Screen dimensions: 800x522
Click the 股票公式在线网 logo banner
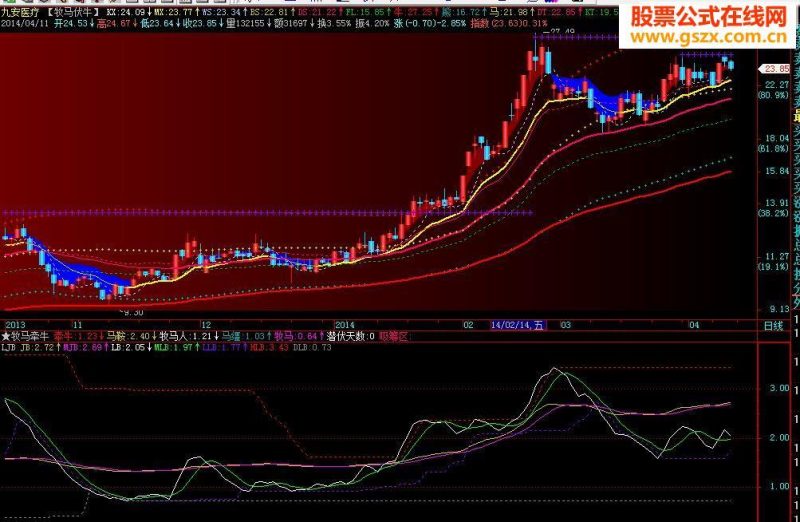coord(709,18)
